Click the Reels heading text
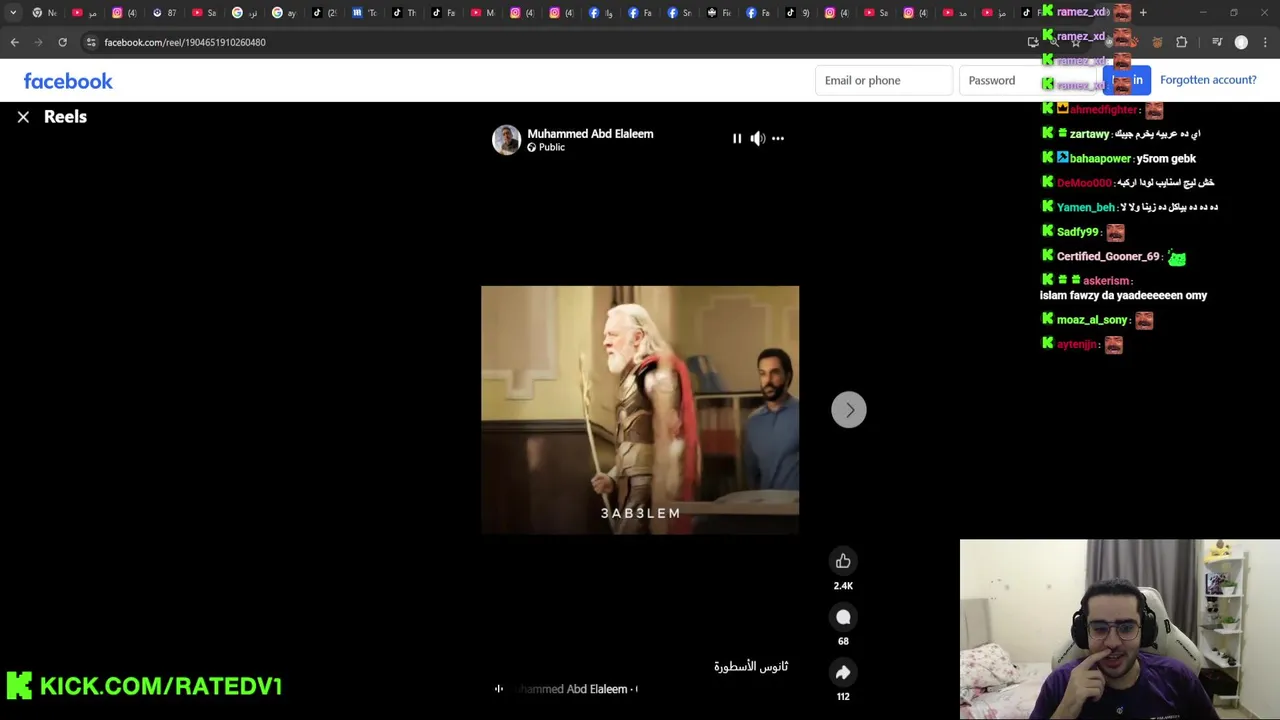Screen dimensions: 1280x720 tap(65, 117)
